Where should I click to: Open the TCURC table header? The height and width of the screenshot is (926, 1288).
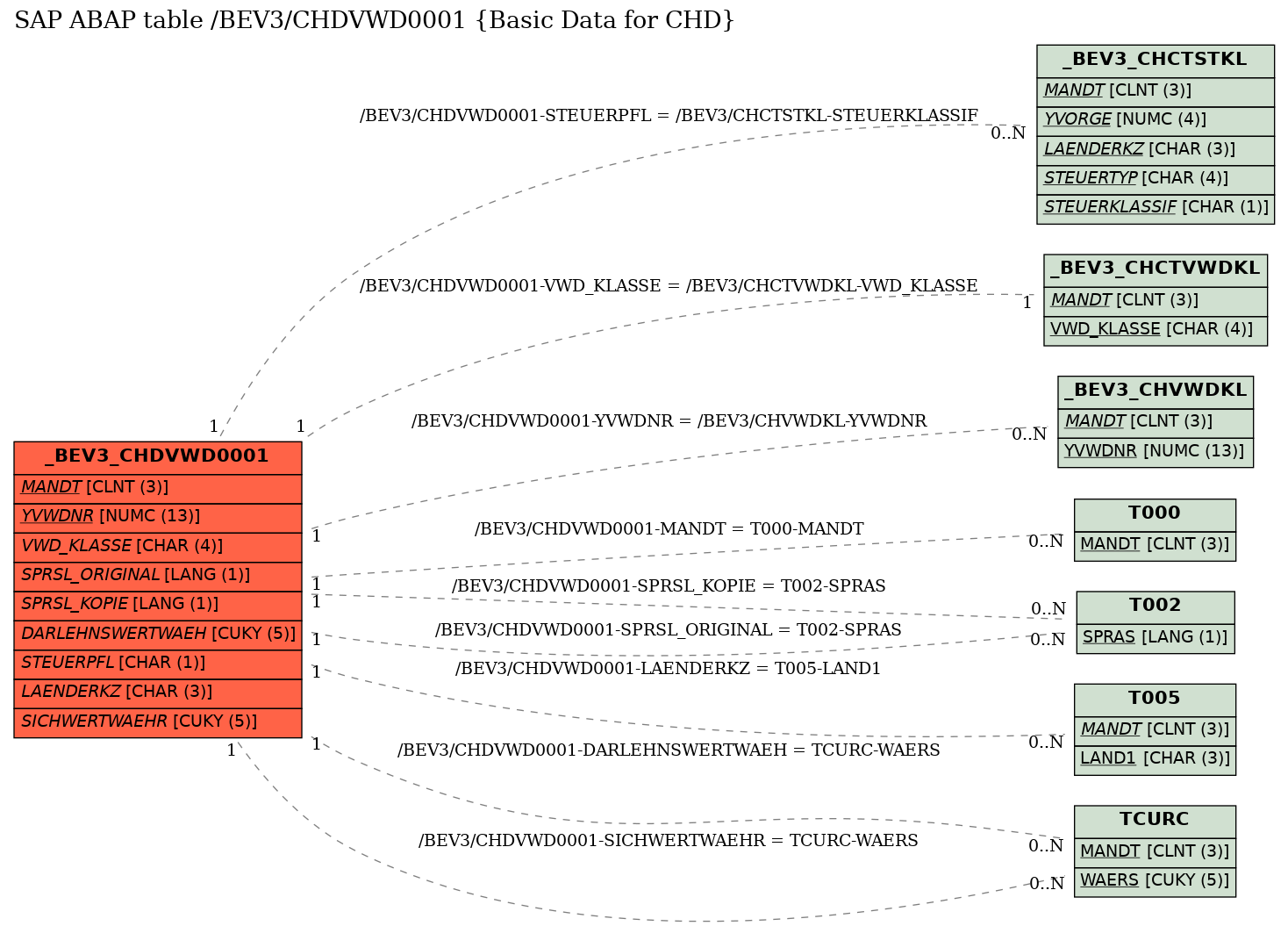coord(1155,821)
